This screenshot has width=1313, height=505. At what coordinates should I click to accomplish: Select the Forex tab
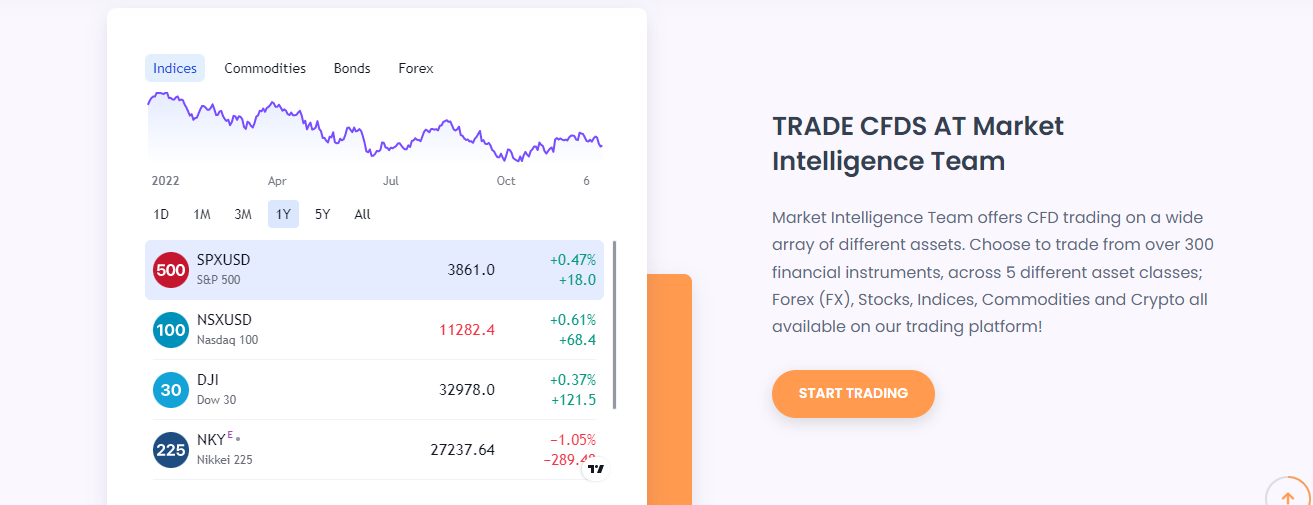coord(416,68)
